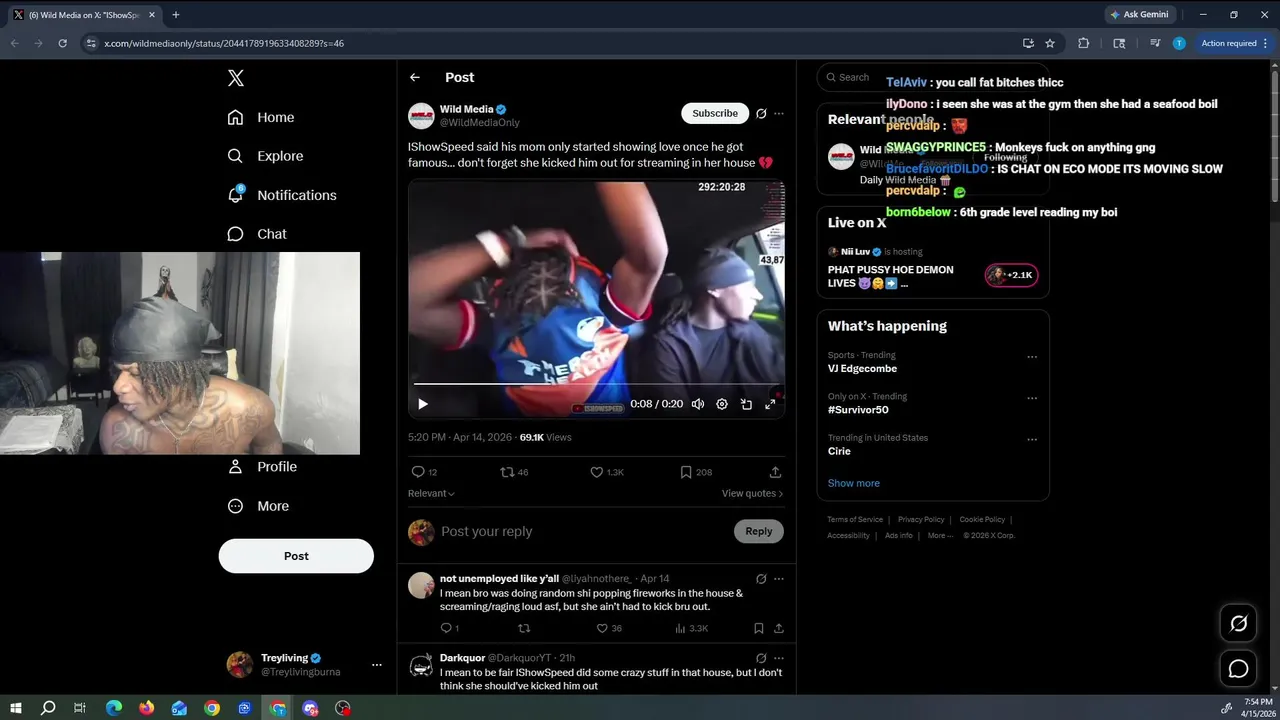Screen dimensions: 1280x720
Task: Close the Wild Media on X tab
Action: point(152,15)
